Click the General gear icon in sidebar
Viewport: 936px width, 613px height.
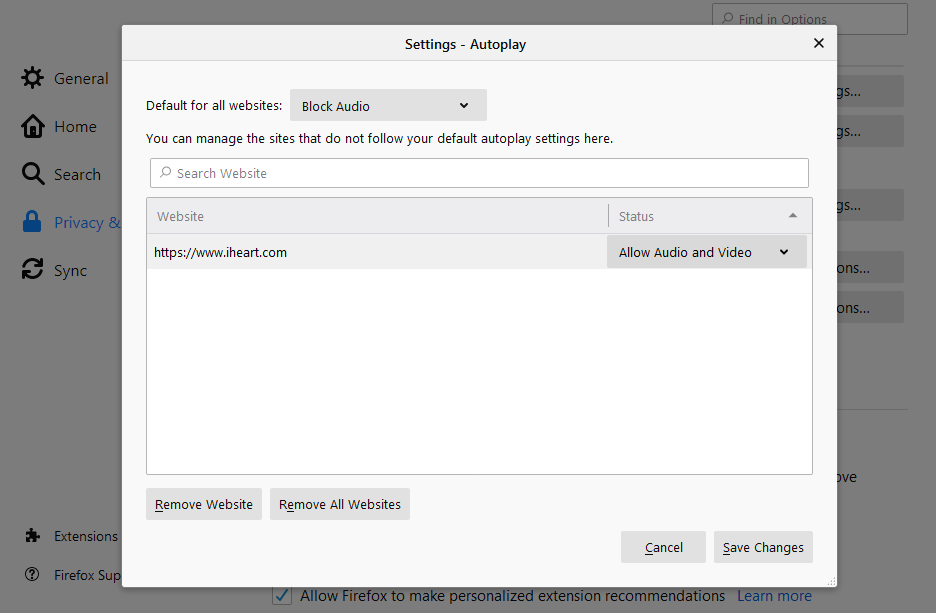(x=32, y=78)
